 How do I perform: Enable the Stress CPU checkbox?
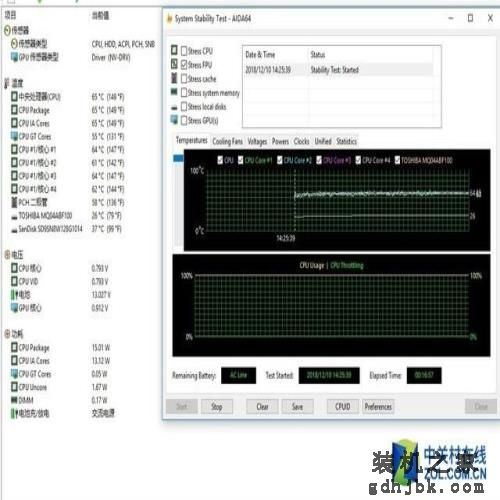184,51
